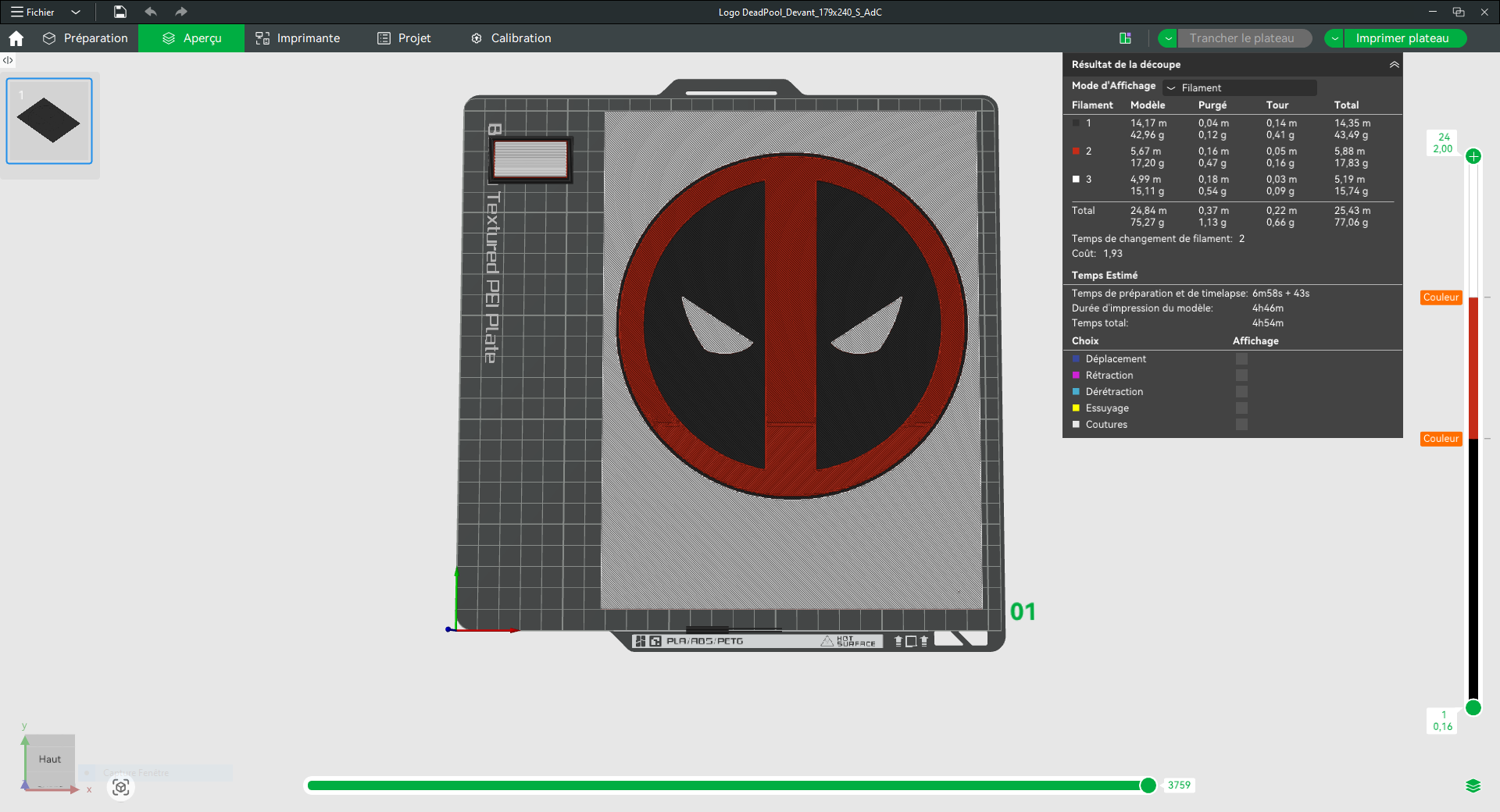Toggle Dérétraction display checkbox
The width and height of the screenshot is (1500, 812).
[1241, 392]
